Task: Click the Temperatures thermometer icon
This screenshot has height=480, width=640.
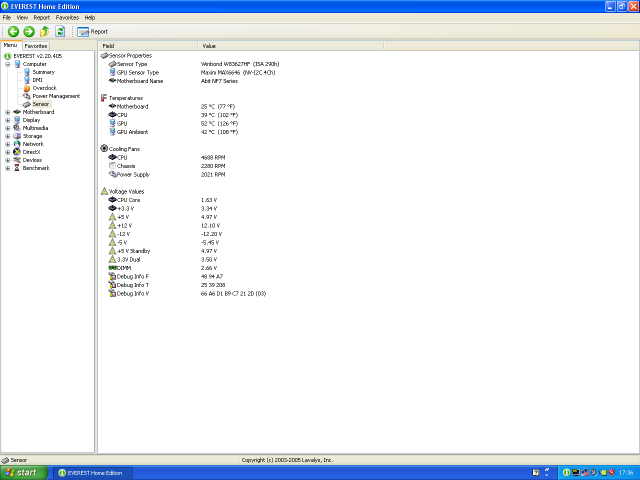Action: click(x=104, y=98)
